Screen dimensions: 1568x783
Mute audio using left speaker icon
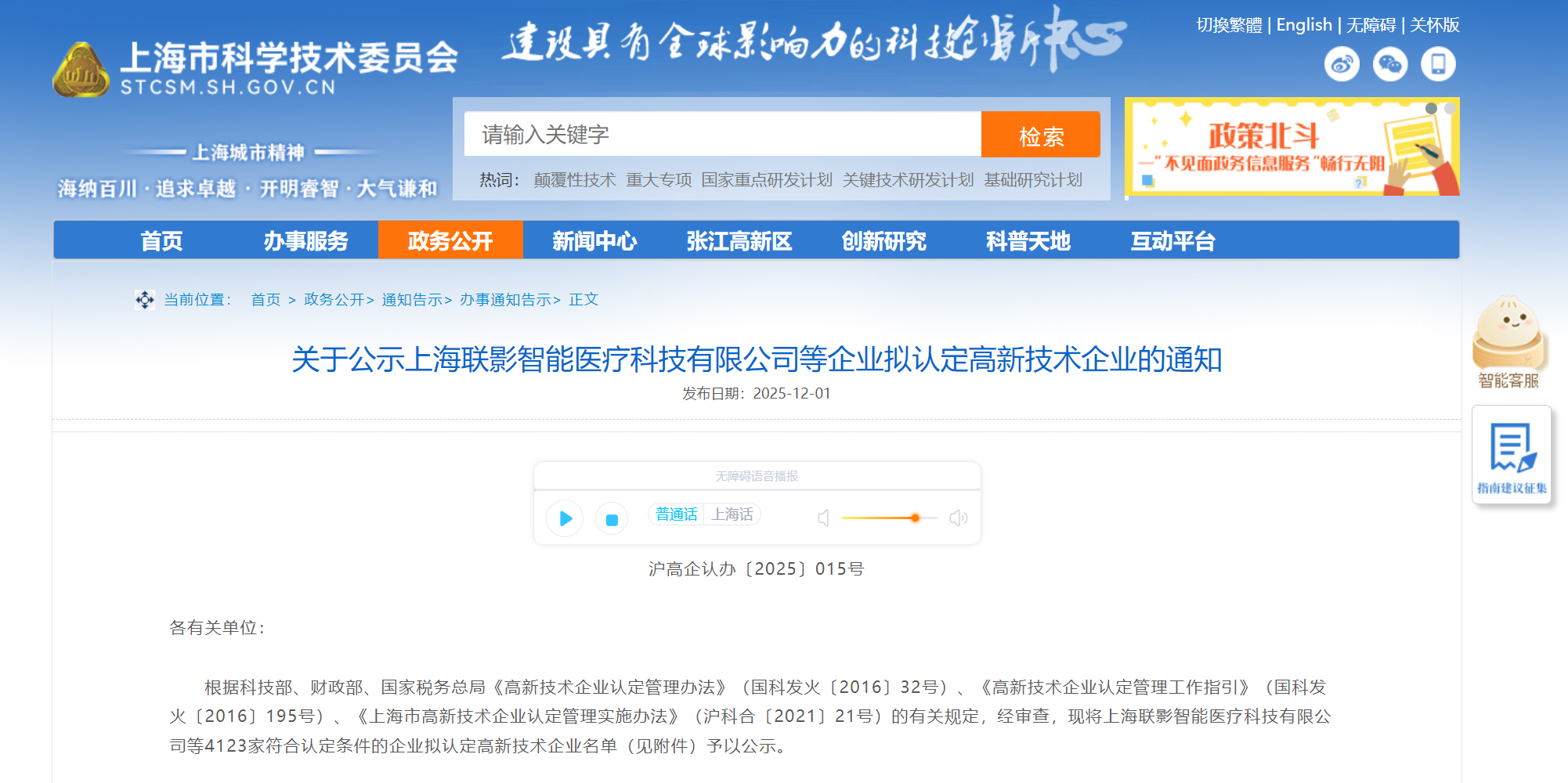823,518
